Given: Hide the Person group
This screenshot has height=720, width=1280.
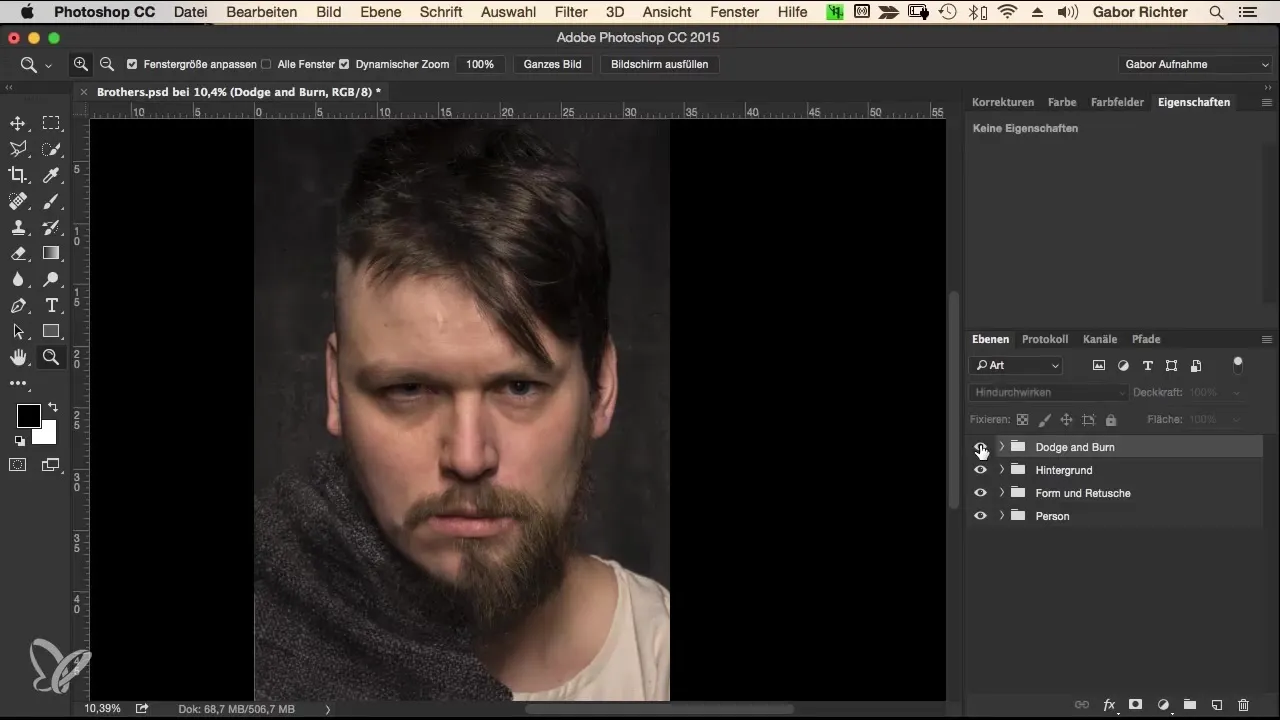Looking at the screenshot, I should pyautogui.click(x=980, y=516).
